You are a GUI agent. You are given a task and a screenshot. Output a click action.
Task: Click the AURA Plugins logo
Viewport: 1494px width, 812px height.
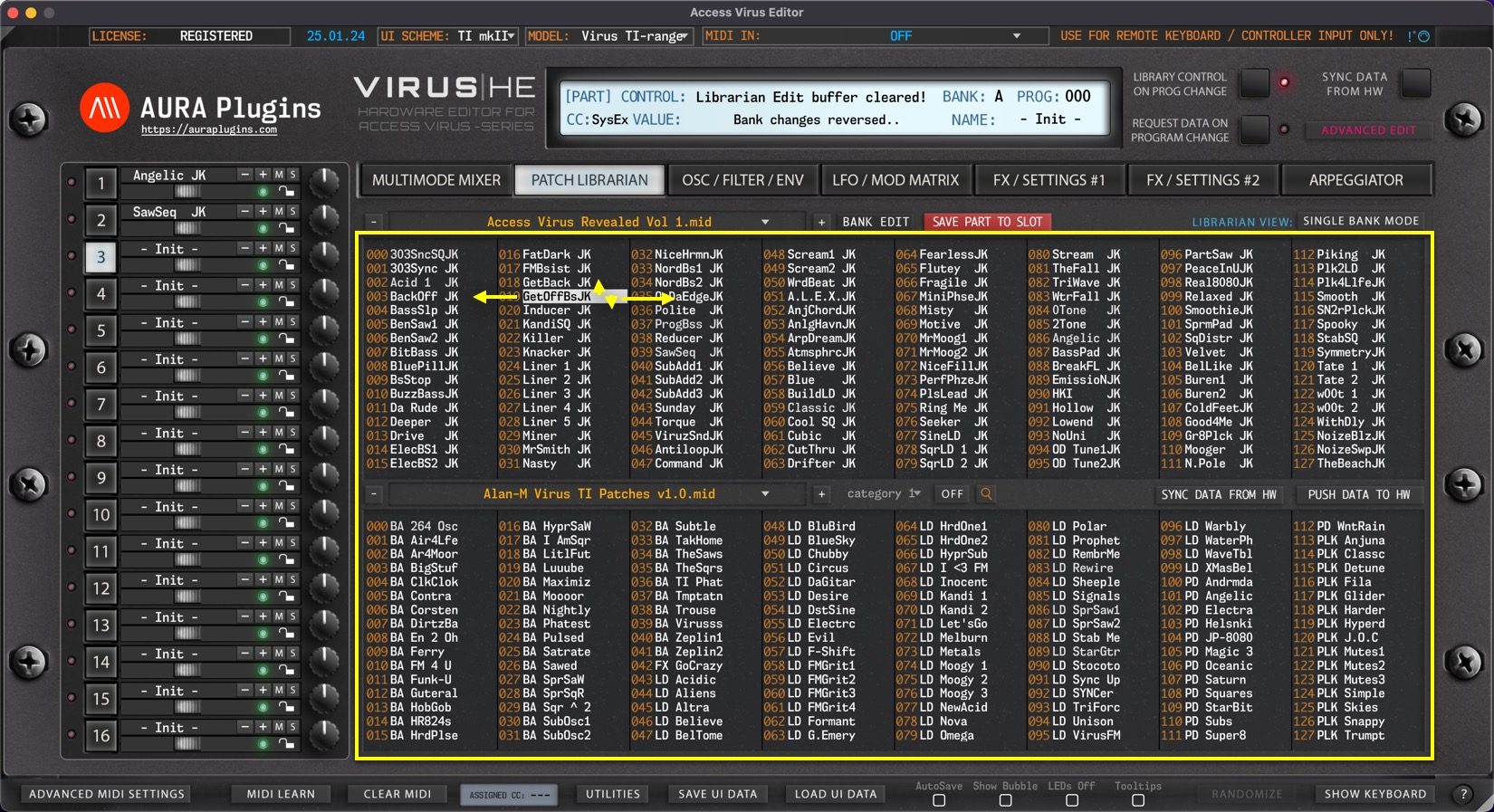point(104,109)
